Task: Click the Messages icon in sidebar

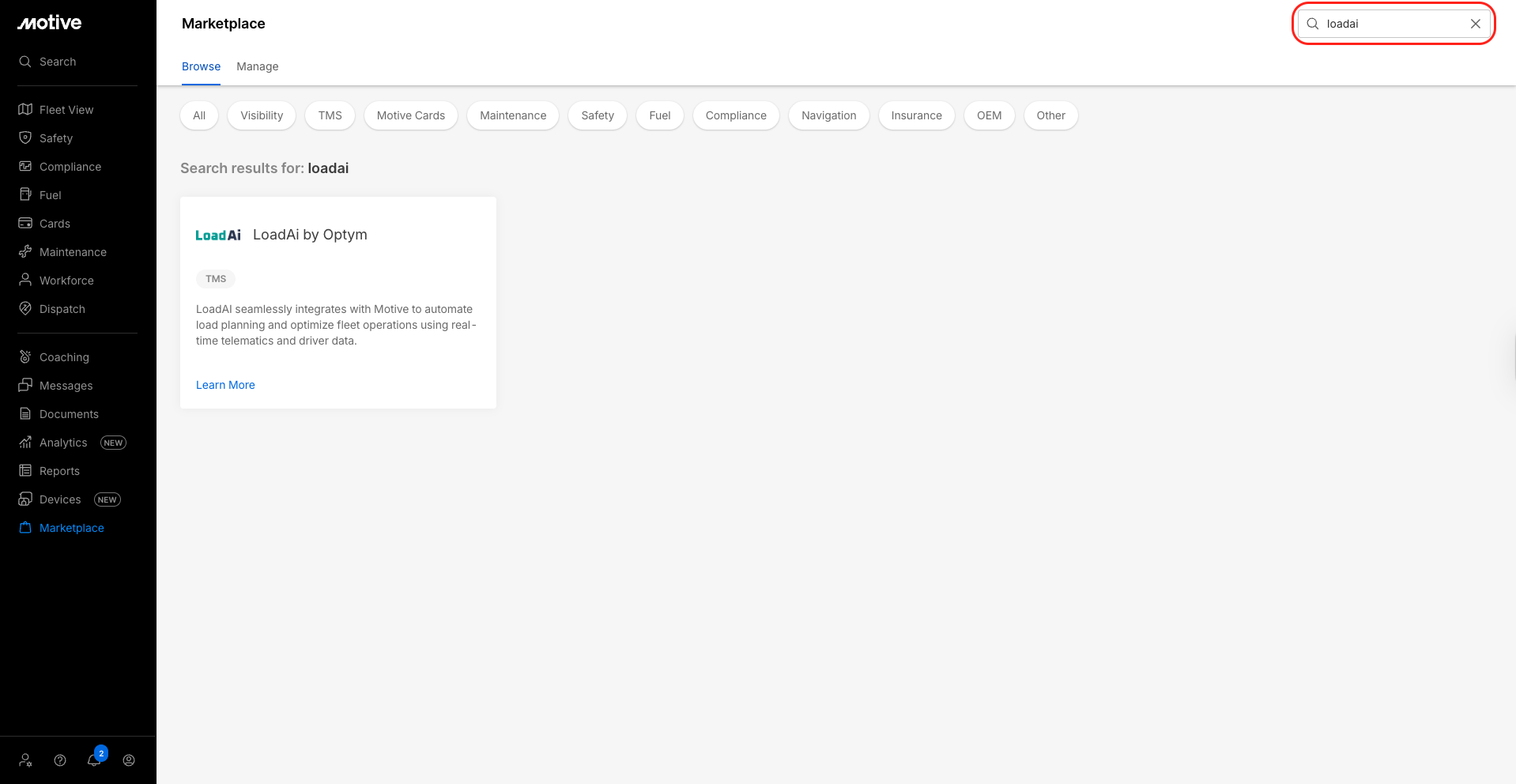Action: pos(25,386)
